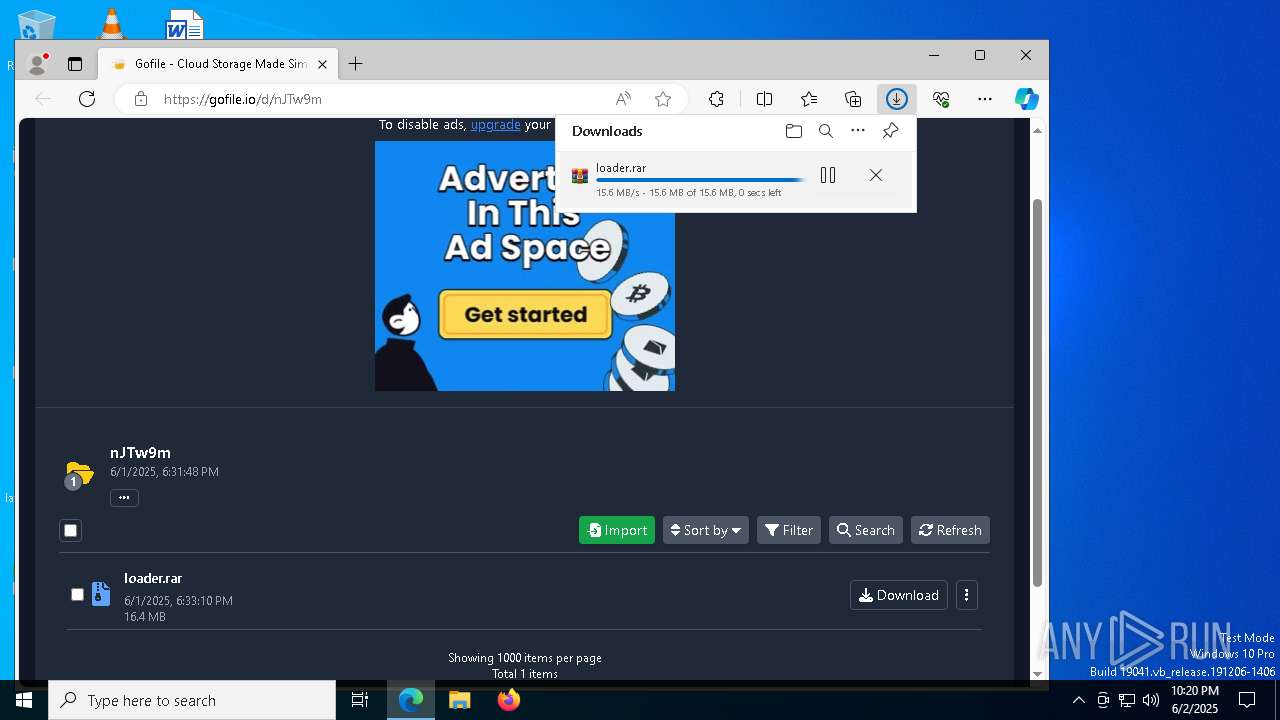Open Browser essentials heart icon
The height and width of the screenshot is (720, 1280).
click(941, 99)
